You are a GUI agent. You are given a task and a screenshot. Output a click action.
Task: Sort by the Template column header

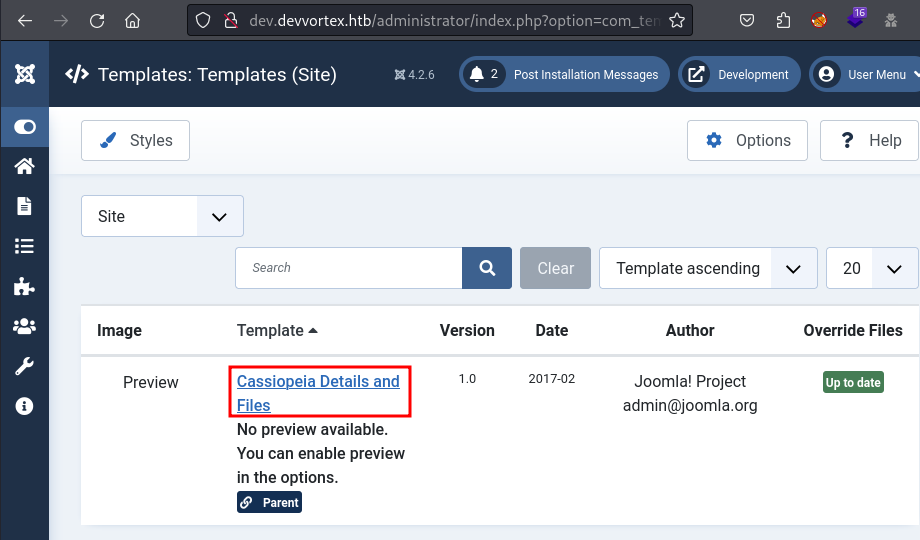[277, 330]
